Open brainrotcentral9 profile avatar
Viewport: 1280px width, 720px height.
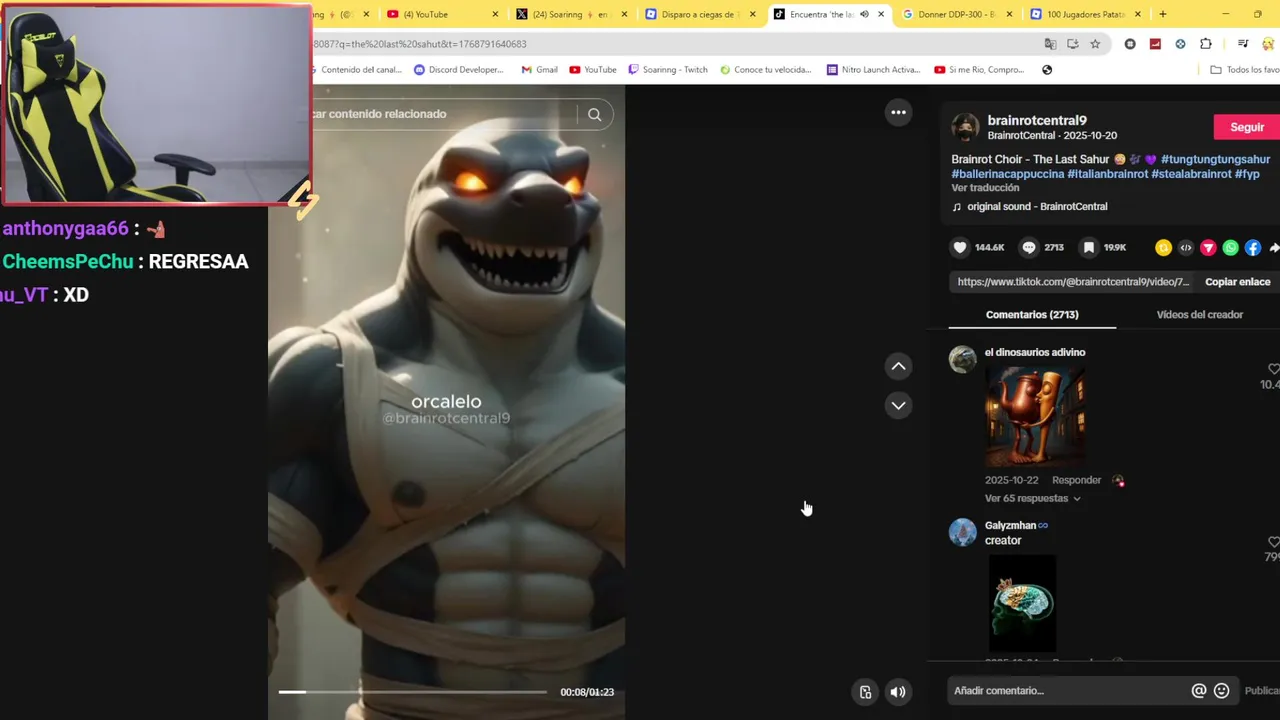[965, 127]
